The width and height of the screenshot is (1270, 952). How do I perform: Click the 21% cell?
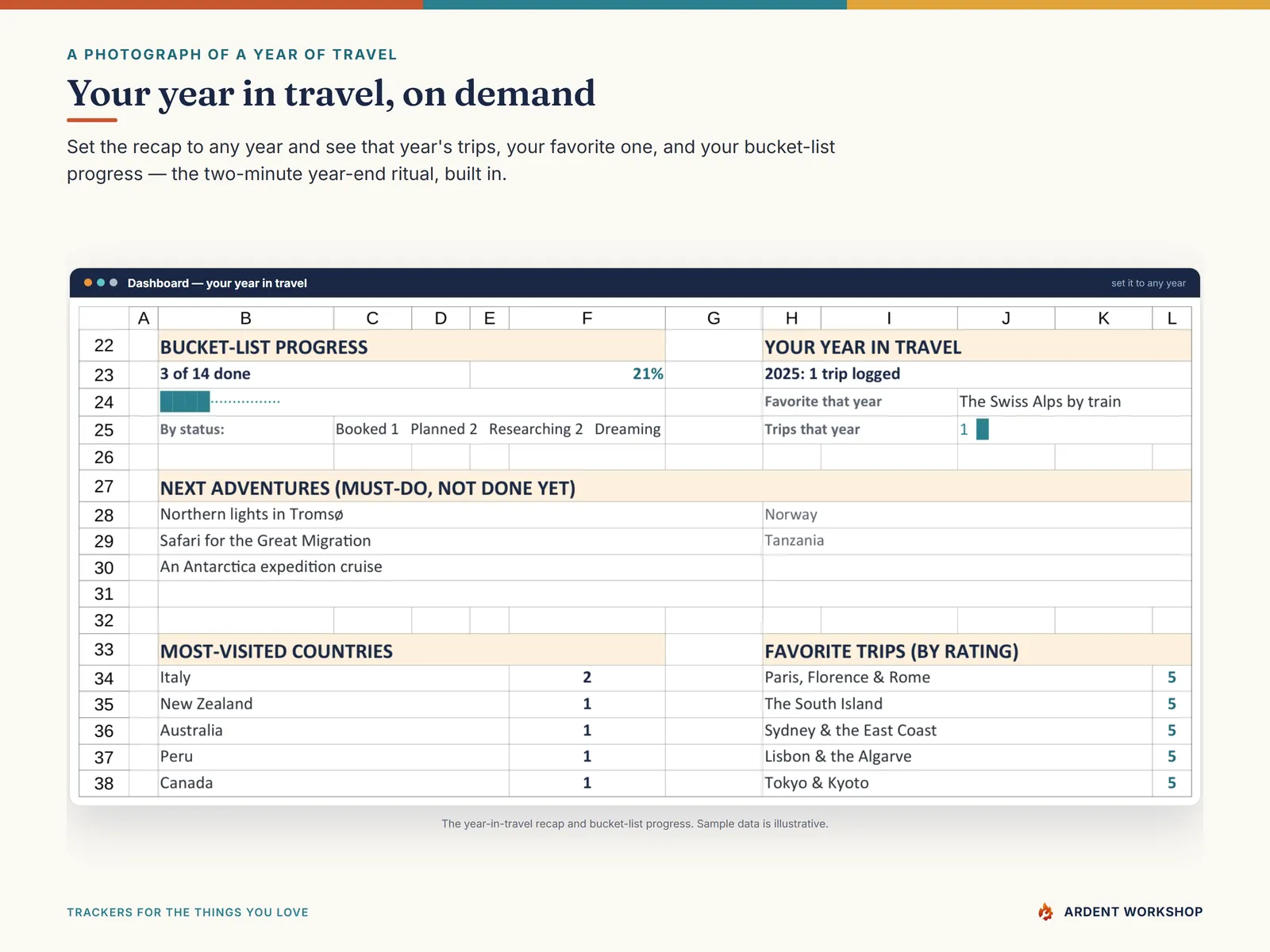[568, 374]
